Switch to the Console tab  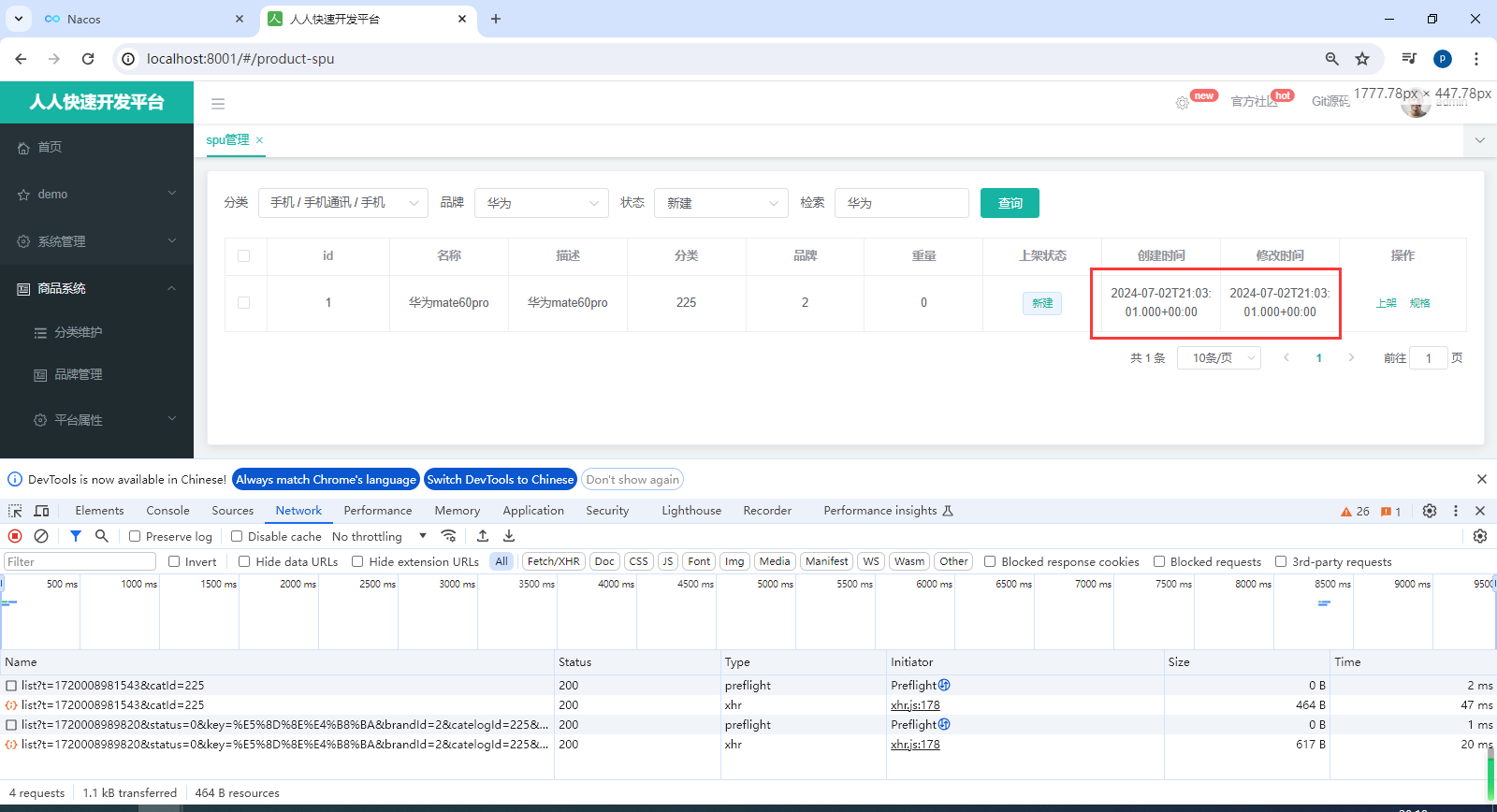167,511
